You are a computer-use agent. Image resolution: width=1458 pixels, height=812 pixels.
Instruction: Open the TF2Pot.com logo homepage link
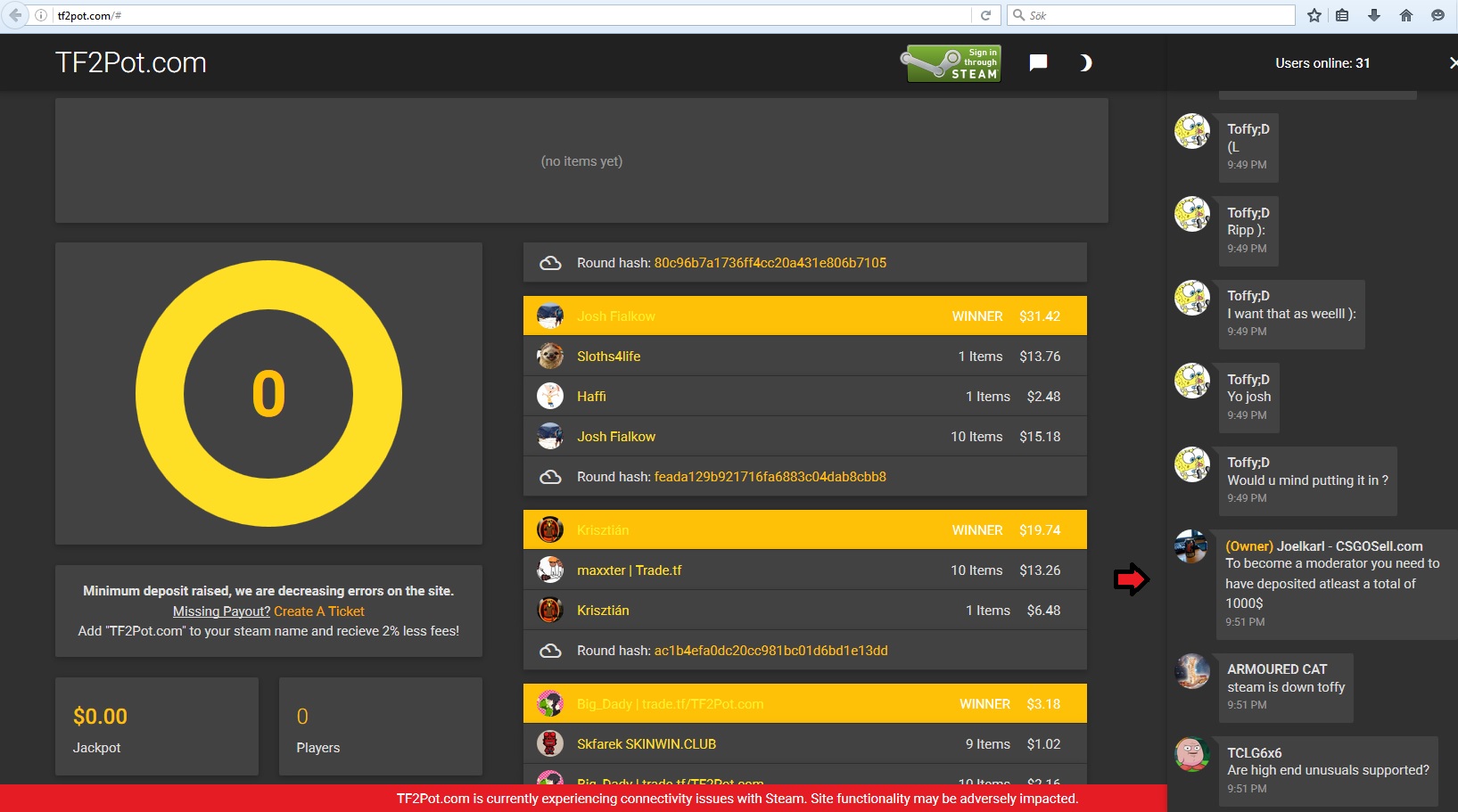[131, 62]
